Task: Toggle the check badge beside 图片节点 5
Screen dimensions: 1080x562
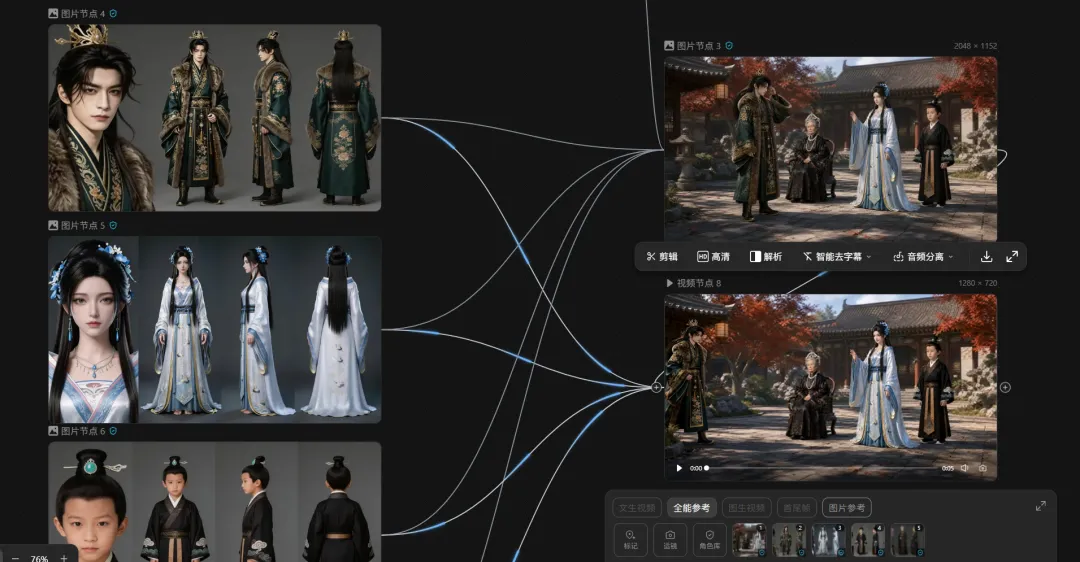Action: point(114,225)
